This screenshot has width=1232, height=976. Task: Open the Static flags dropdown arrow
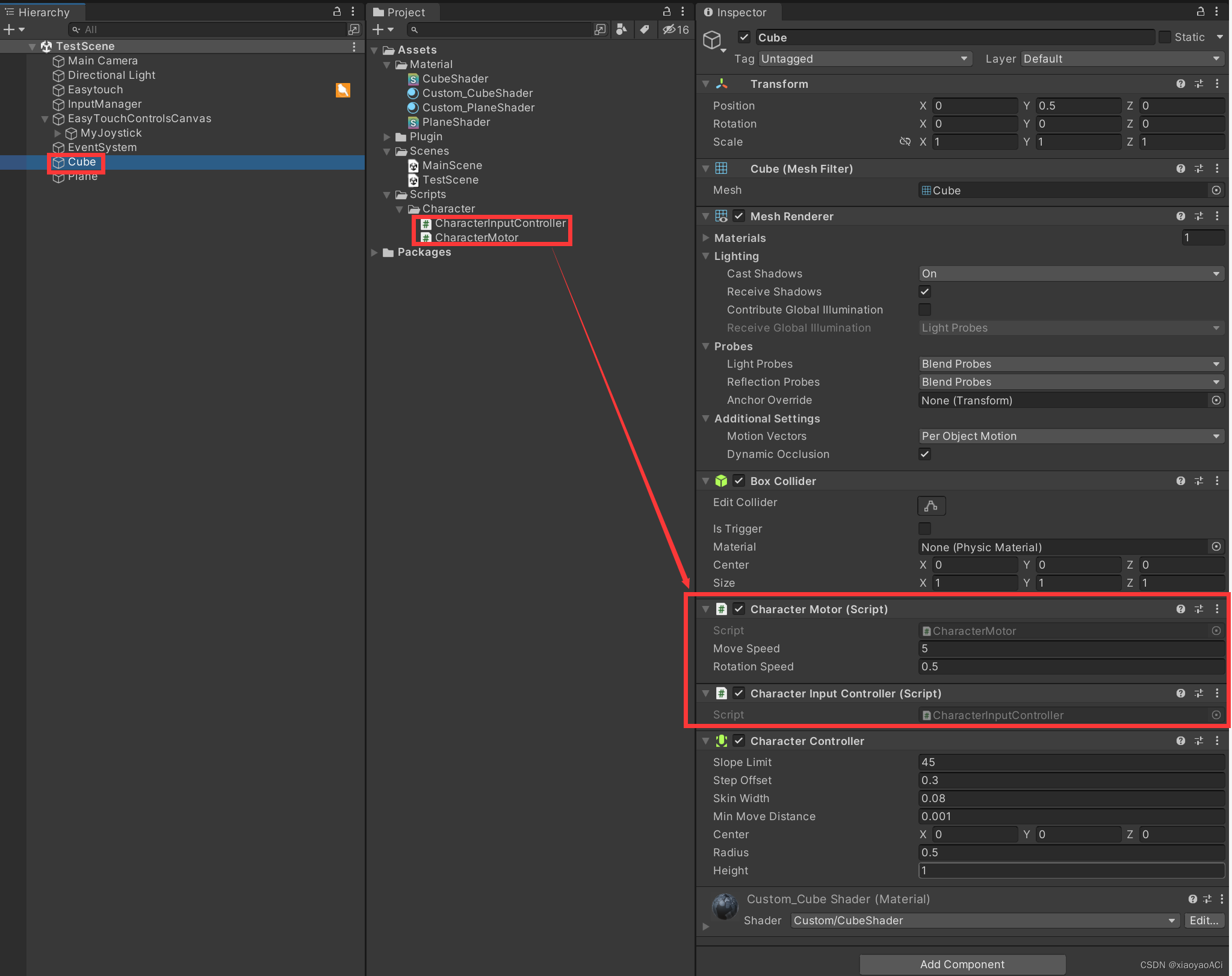1219,37
